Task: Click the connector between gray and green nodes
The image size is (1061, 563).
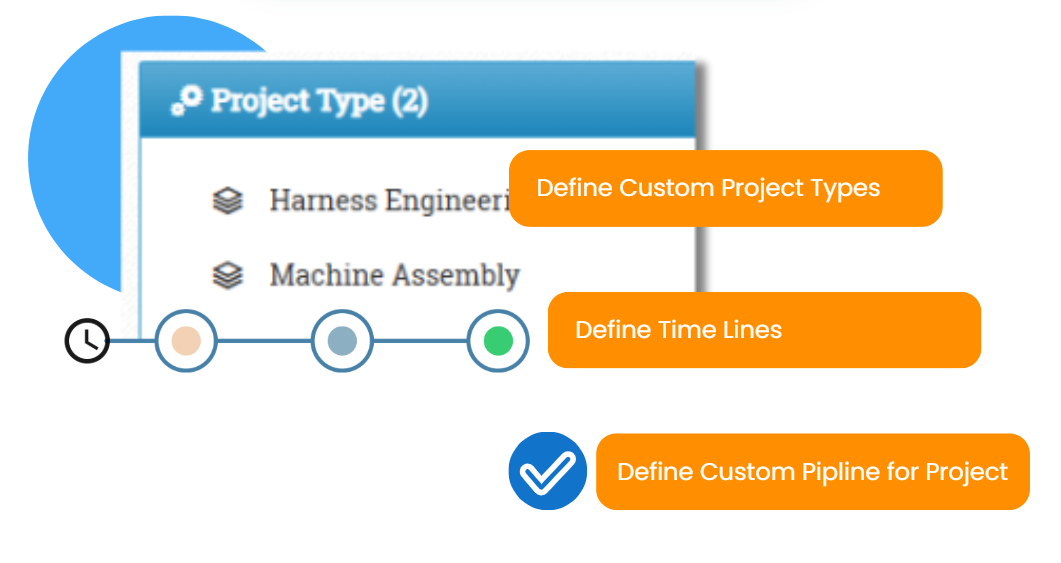Action: tap(420, 340)
